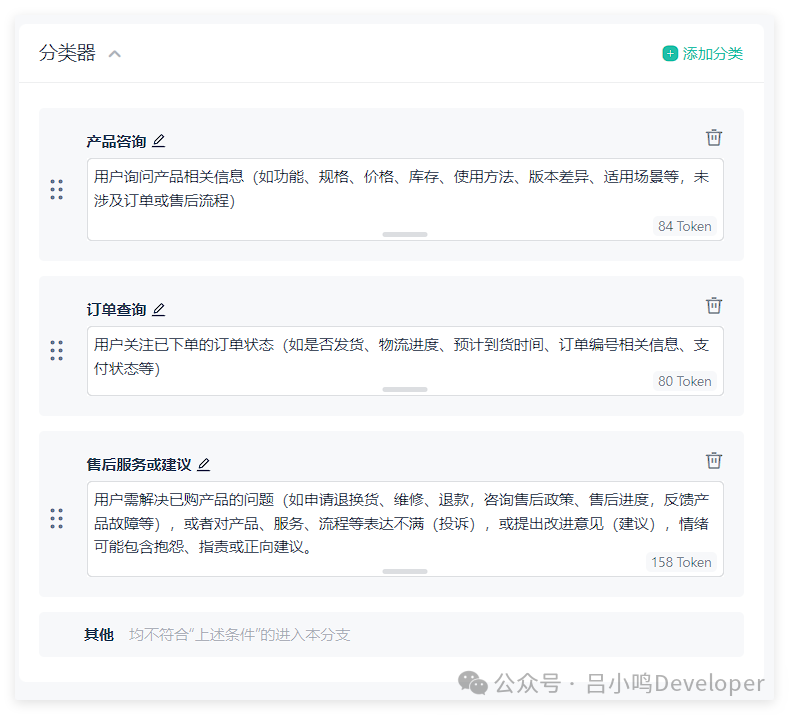Edit the 产品咨询 category name pencil
The image size is (789, 715).
pyautogui.click(x=159, y=141)
